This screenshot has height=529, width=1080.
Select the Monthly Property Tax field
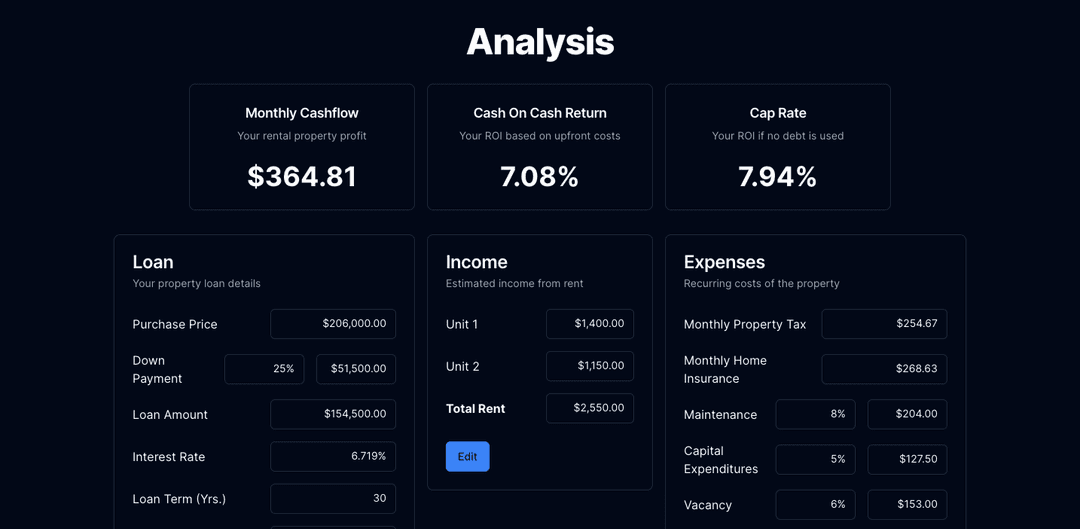point(884,324)
